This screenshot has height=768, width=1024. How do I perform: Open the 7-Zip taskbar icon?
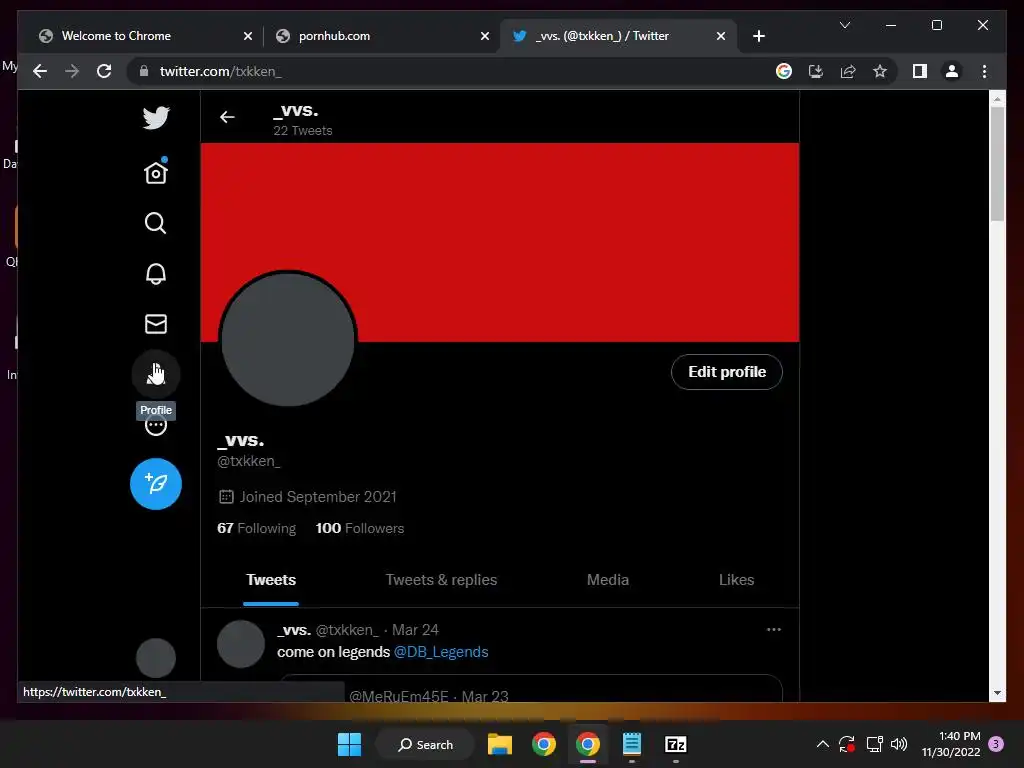(x=675, y=744)
